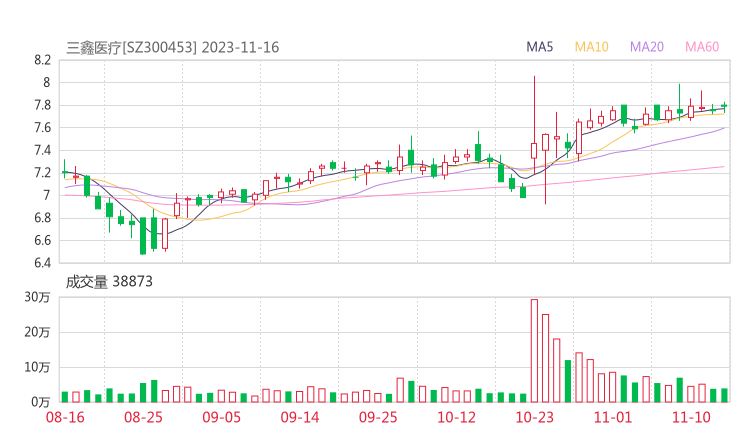Click the 08-25 date axis label
Image resolution: width=740 pixels, height=440 pixels.
tap(143, 417)
